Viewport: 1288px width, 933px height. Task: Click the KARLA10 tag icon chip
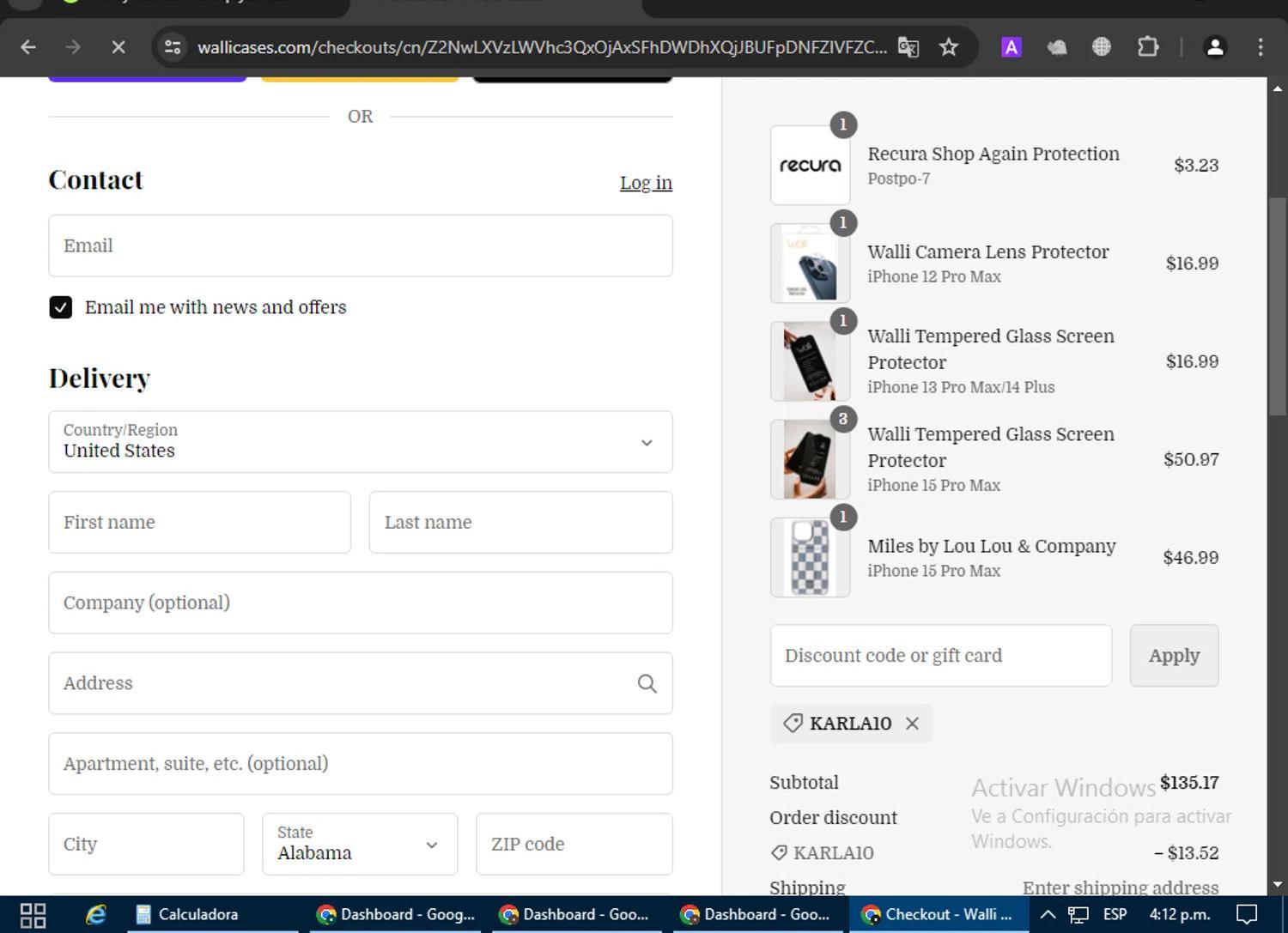851,724
